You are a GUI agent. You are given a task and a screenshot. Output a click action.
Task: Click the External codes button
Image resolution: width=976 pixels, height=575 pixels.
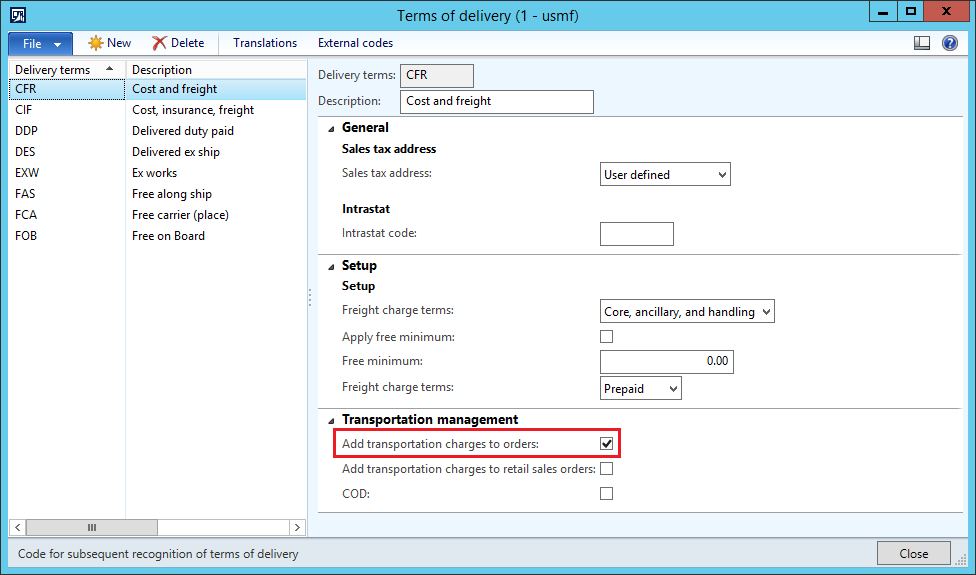click(355, 43)
